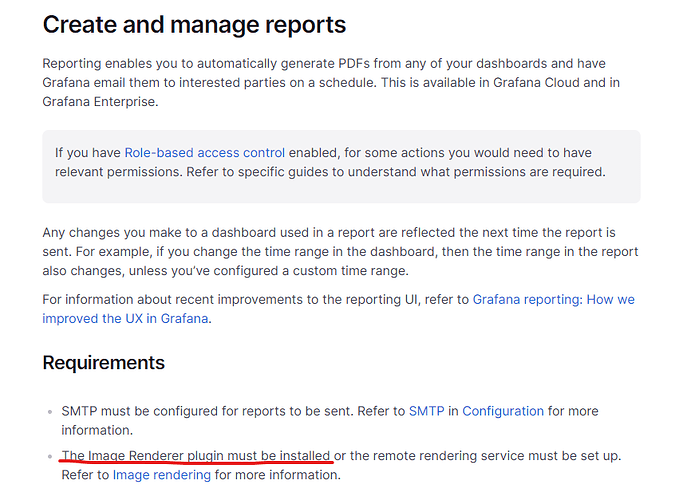Click the paragraph starting 'Reporting enables you'
Screen dimensions: 682x500
(300, 63)
